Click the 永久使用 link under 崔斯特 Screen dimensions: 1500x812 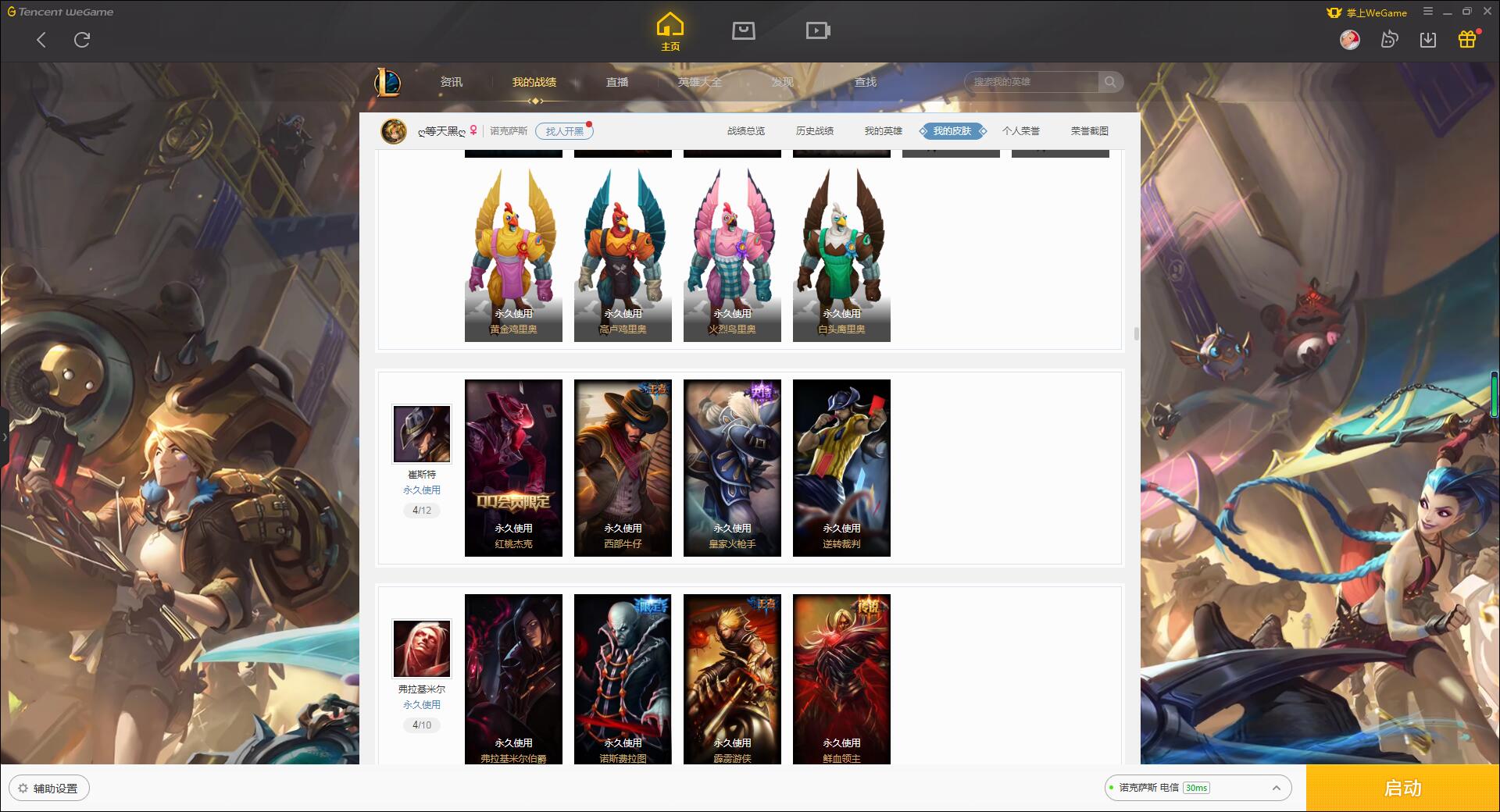tap(422, 490)
